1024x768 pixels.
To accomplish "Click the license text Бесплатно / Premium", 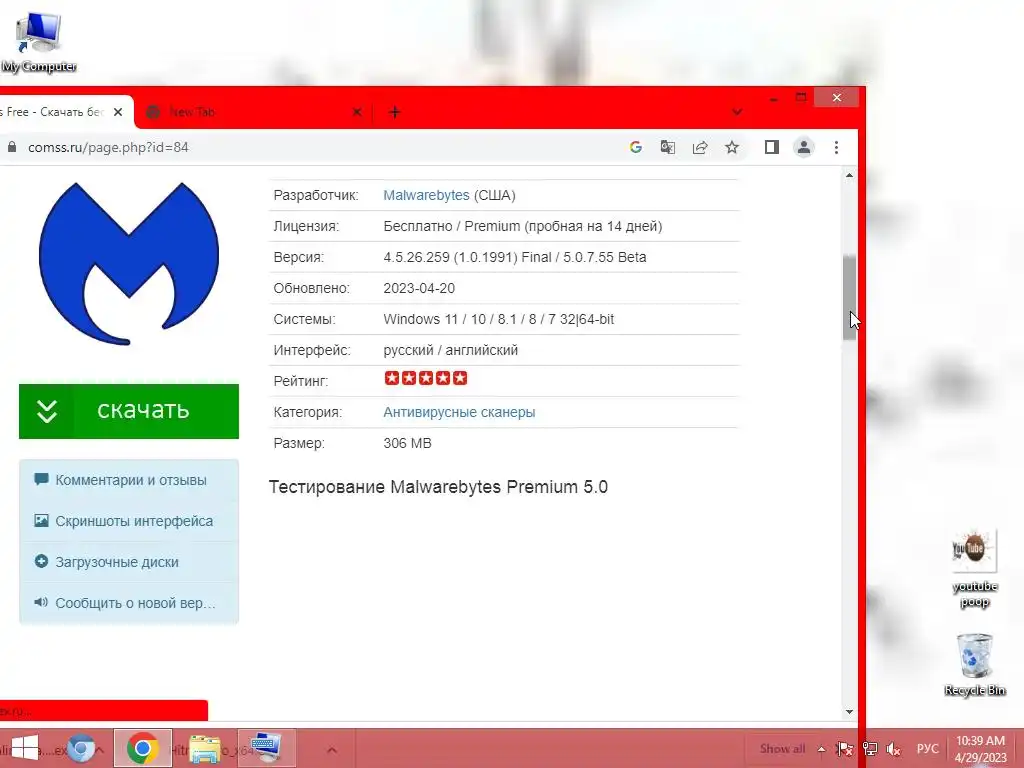I will [x=522, y=226].
